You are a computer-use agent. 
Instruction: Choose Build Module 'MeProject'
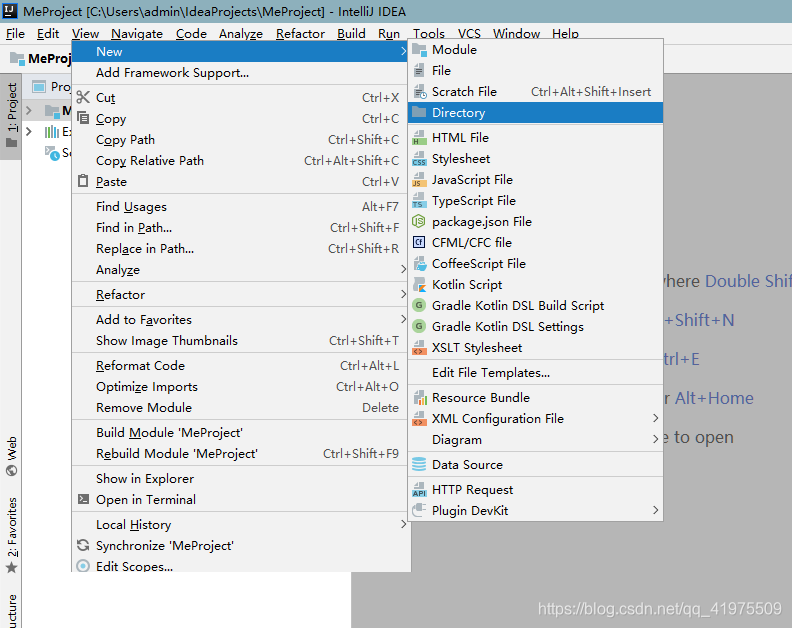[240, 432]
